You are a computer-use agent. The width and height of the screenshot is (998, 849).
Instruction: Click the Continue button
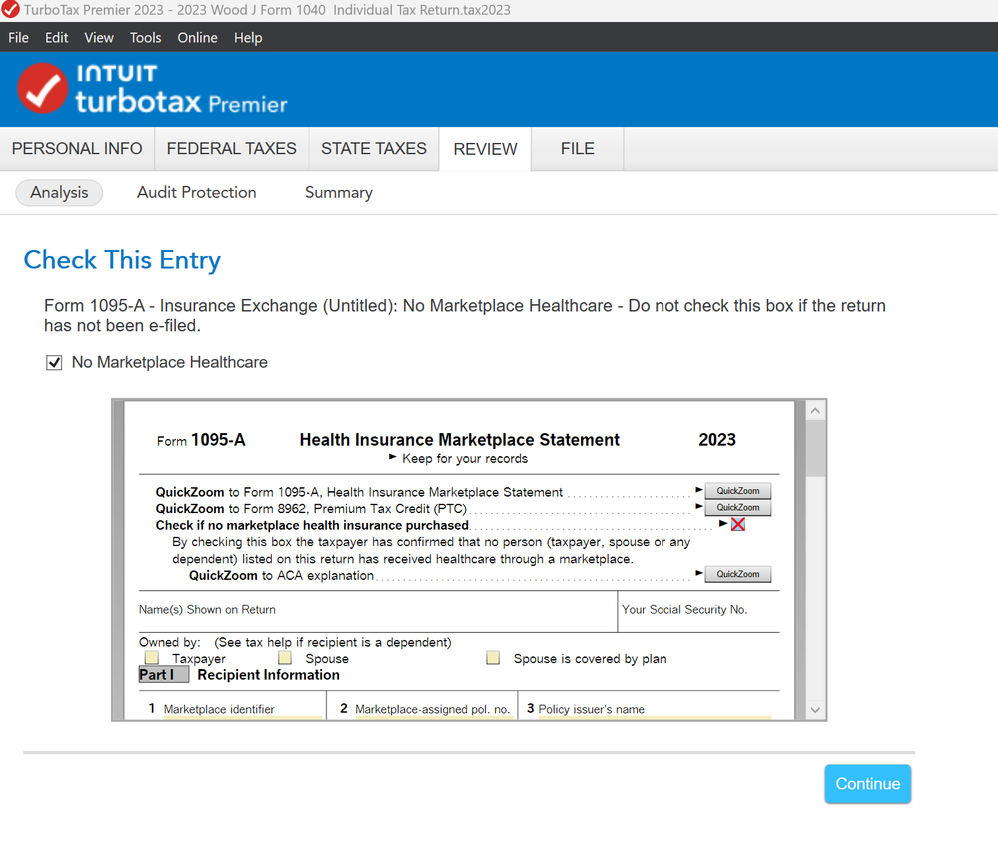pos(868,783)
